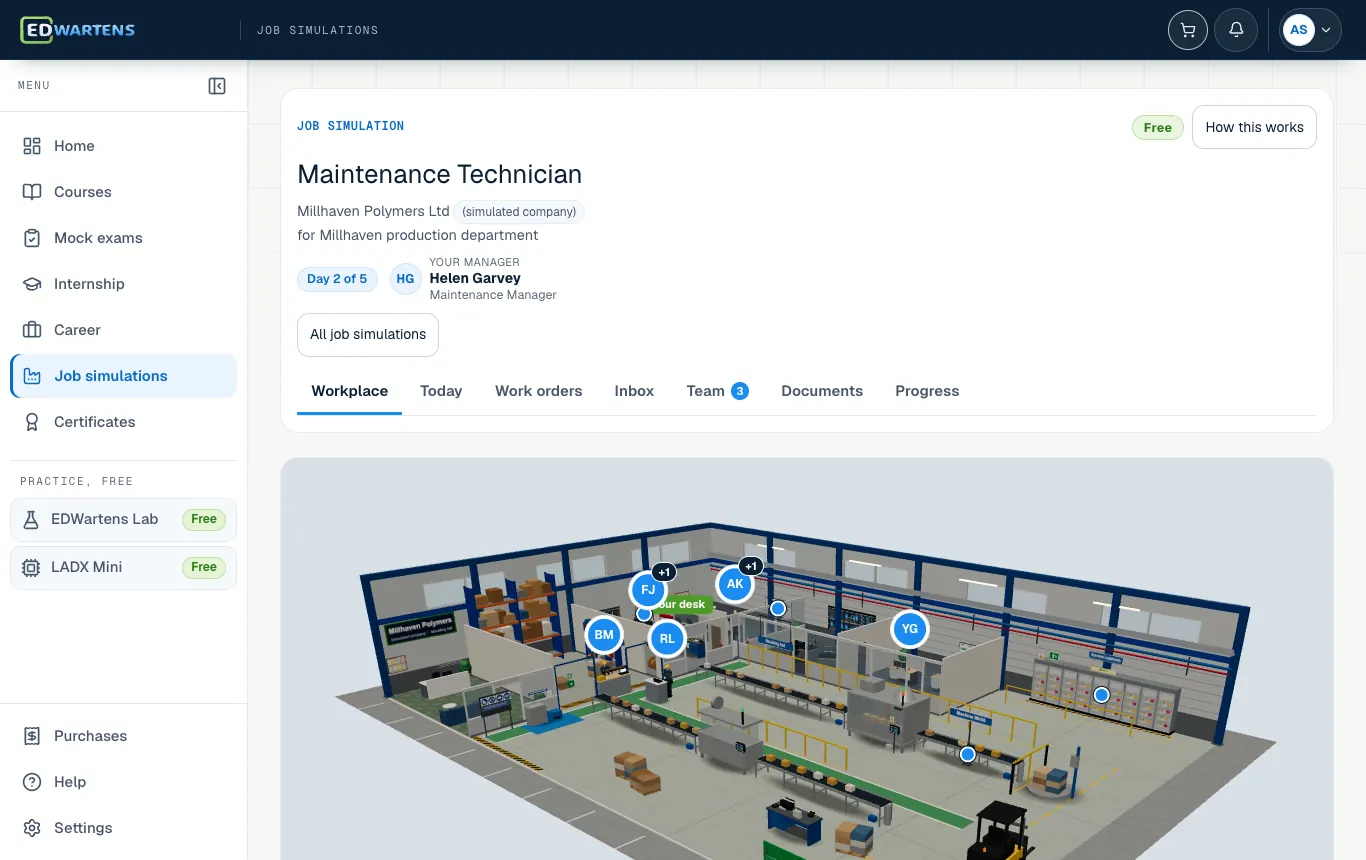The width and height of the screenshot is (1366, 860).
Task: Open Mock exams in sidebar
Action: [x=124, y=238]
